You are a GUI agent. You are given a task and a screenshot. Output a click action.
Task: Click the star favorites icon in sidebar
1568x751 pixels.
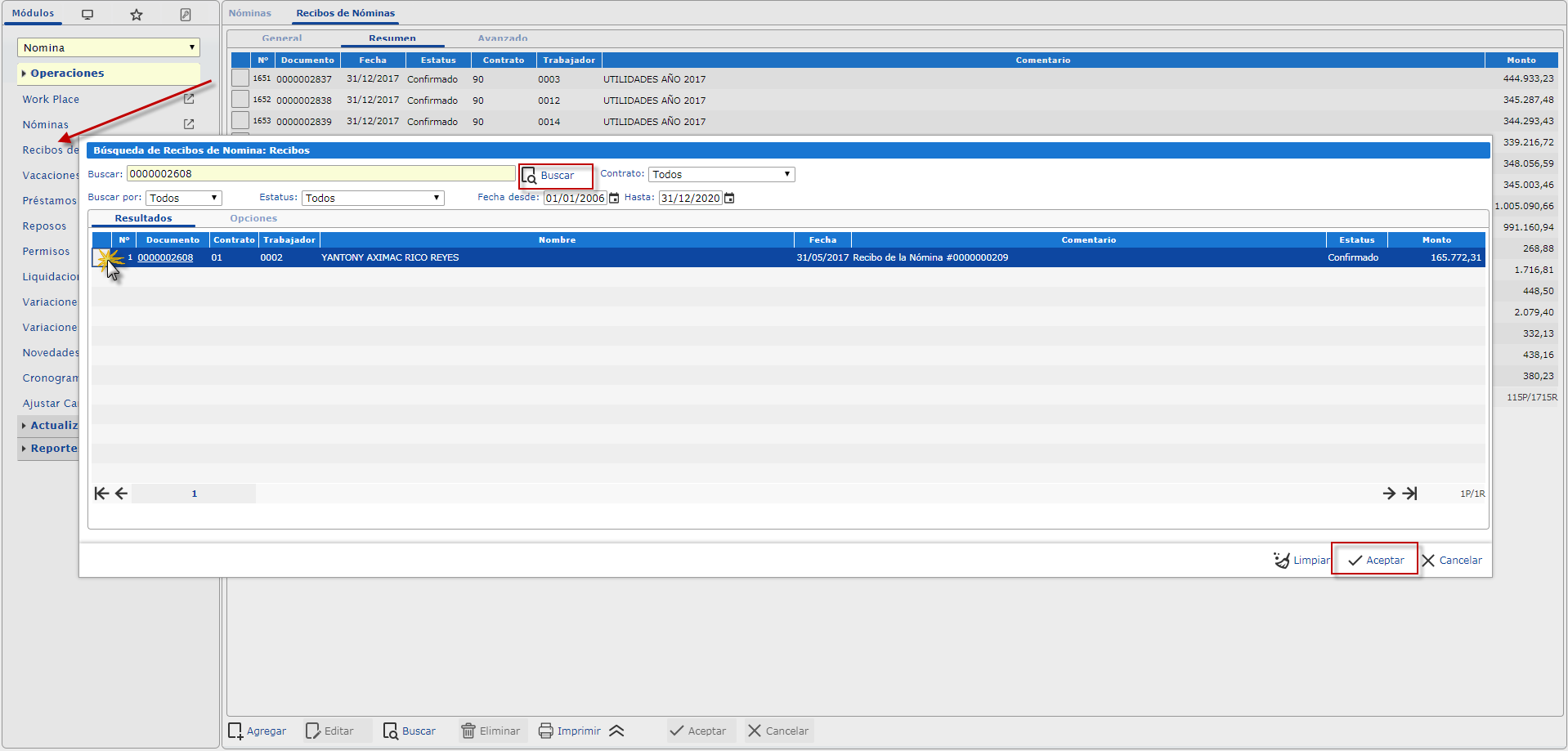(x=137, y=15)
